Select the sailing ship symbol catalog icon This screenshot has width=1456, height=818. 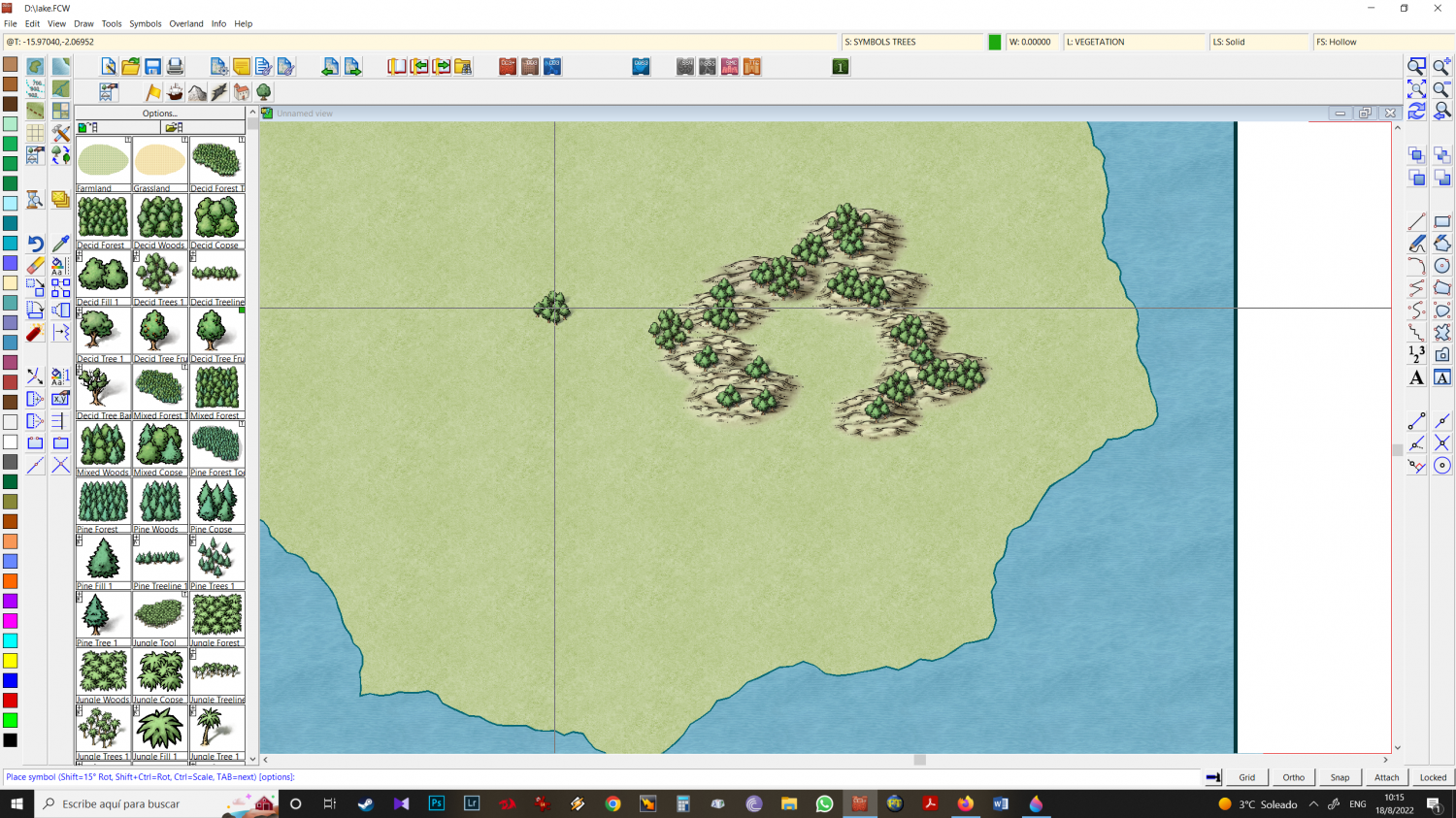point(175,92)
